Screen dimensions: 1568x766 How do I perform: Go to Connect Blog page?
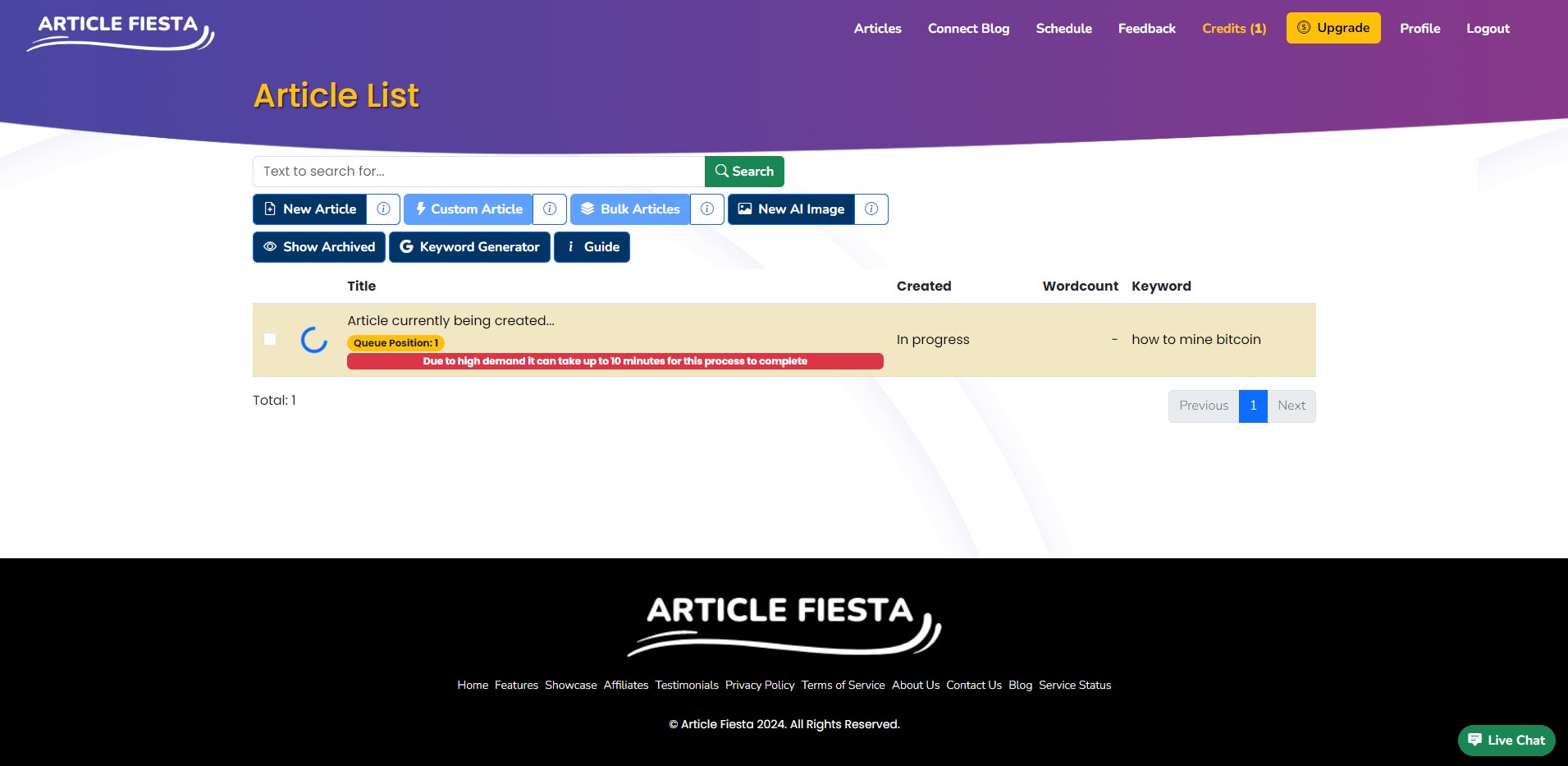969,29
